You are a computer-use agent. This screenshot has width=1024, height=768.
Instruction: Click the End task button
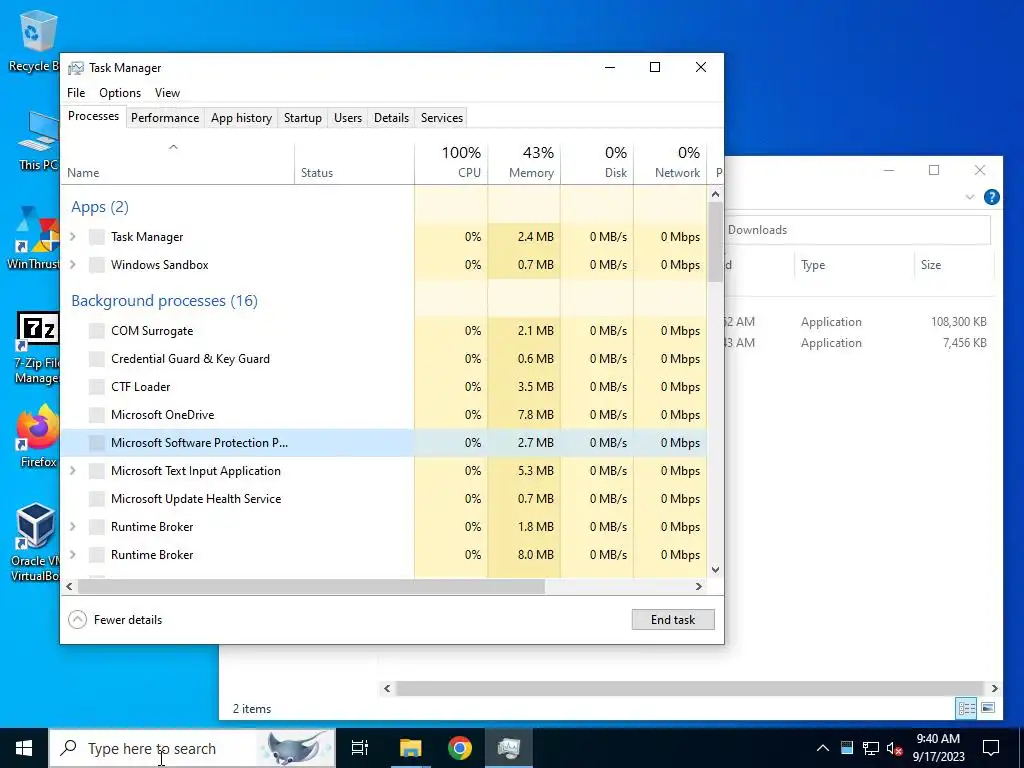coord(673,620)
